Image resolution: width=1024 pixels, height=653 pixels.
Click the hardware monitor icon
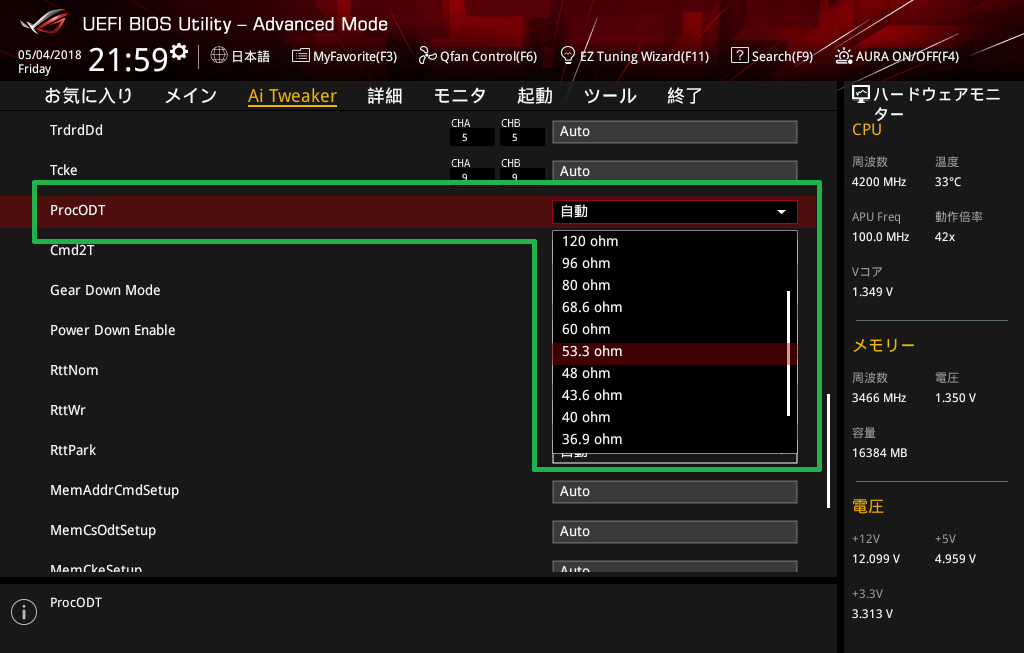pos(861,95)
